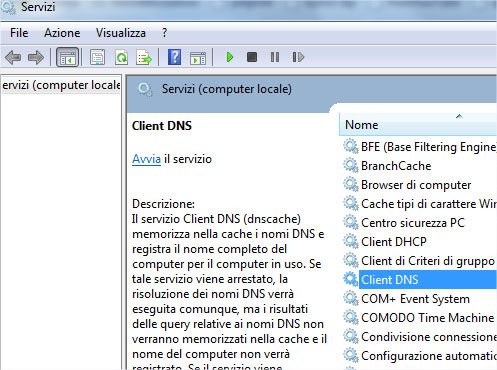
Task: Select the Condivisione connessione service
Action: point(429,337)
